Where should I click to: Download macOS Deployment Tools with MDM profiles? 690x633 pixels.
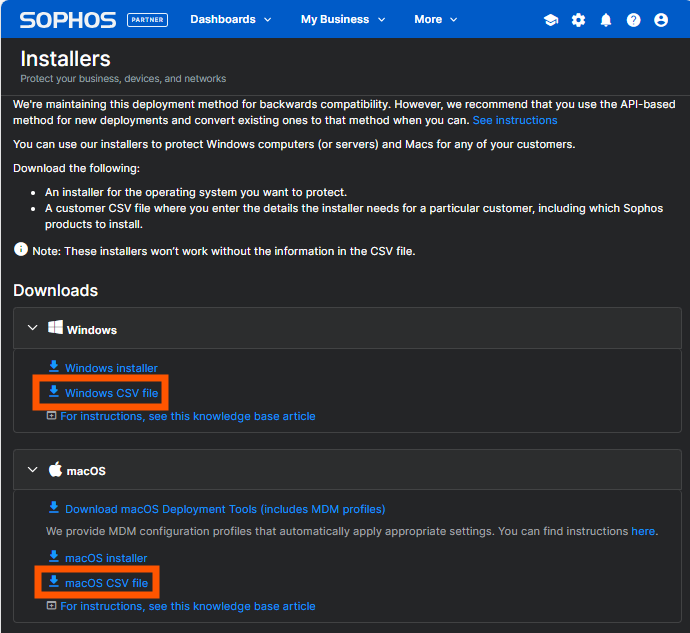[225, 509]
